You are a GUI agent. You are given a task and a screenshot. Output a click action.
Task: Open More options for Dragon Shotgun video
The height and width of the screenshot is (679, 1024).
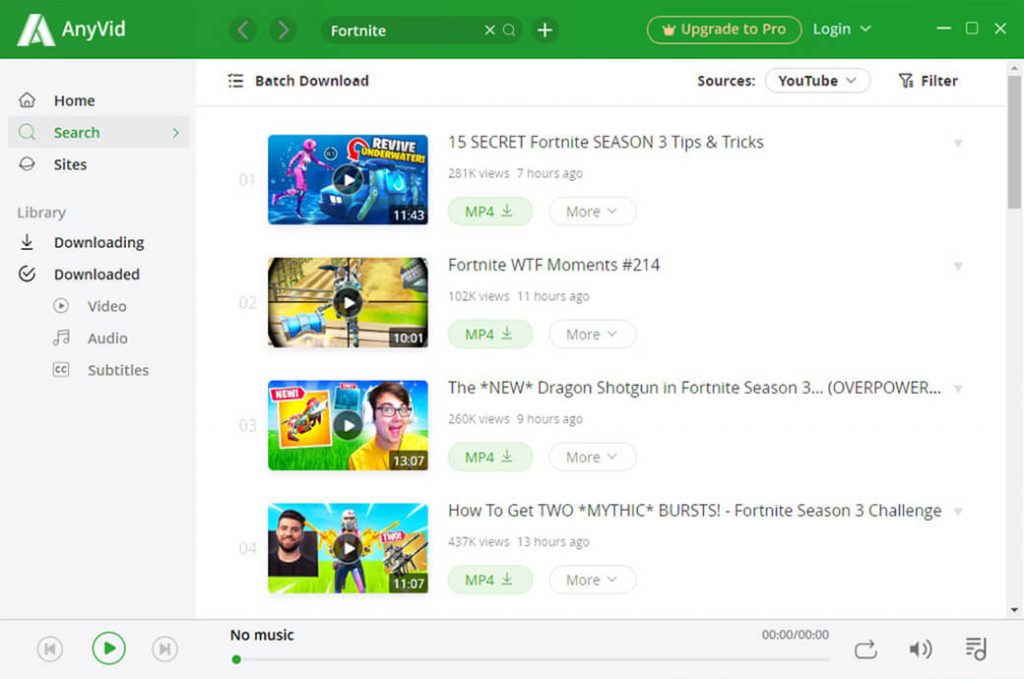click(x=592, y=457)
